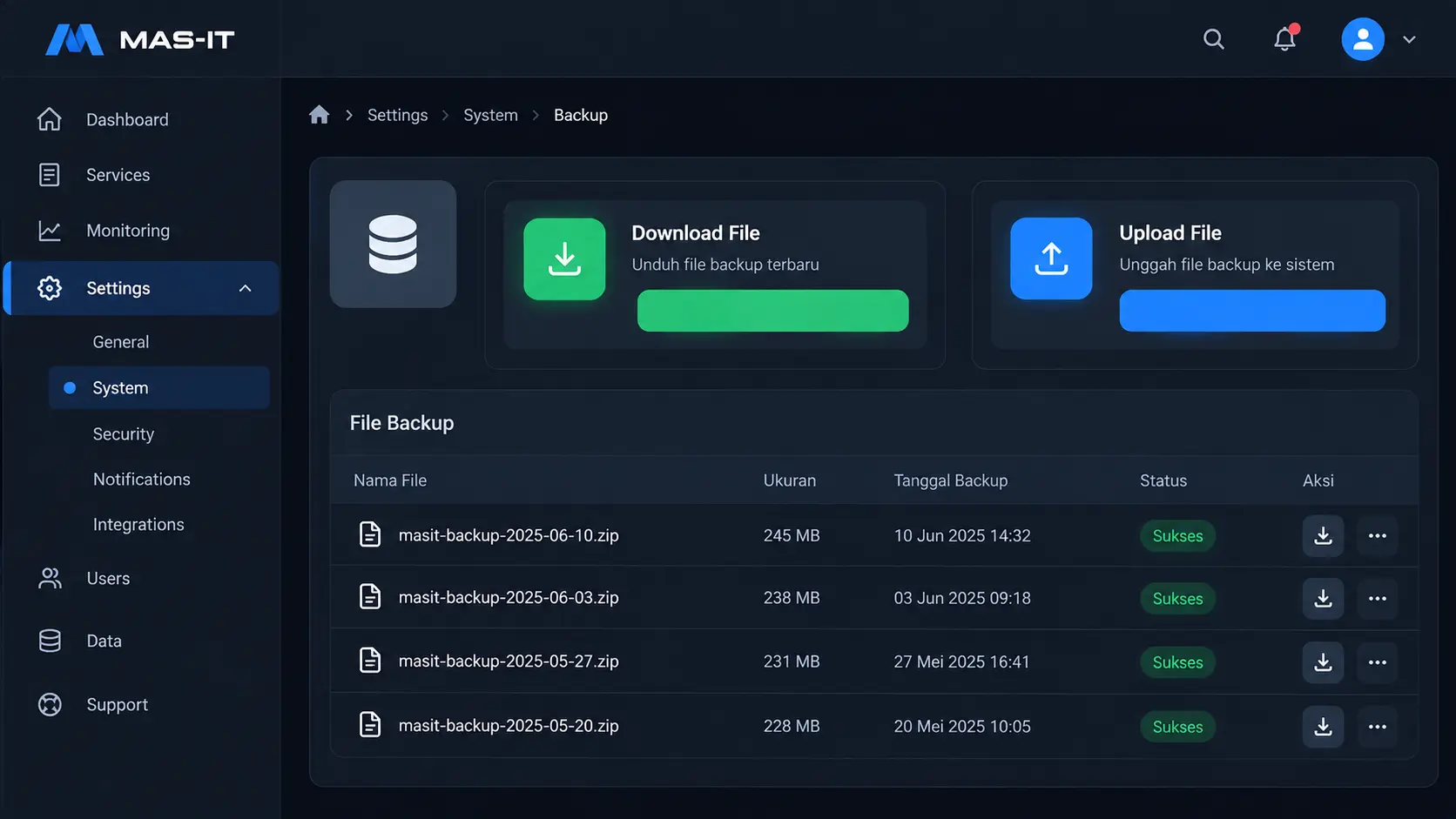Screen dimensions: 1456x819
Task: Click the Sukses badge for 03 Jun 2025
Action: coord(1177,599)
